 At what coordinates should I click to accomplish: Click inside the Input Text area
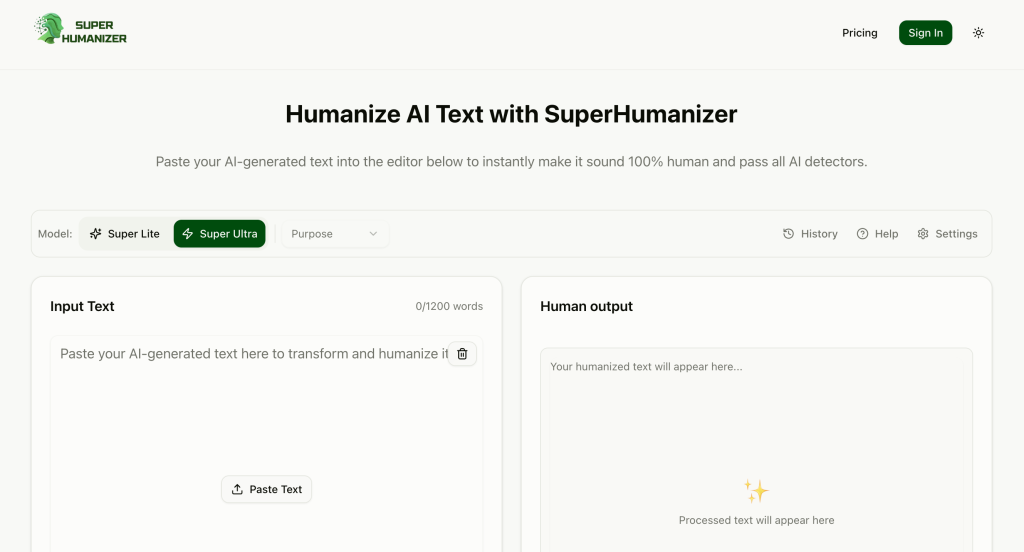[266, 444]
